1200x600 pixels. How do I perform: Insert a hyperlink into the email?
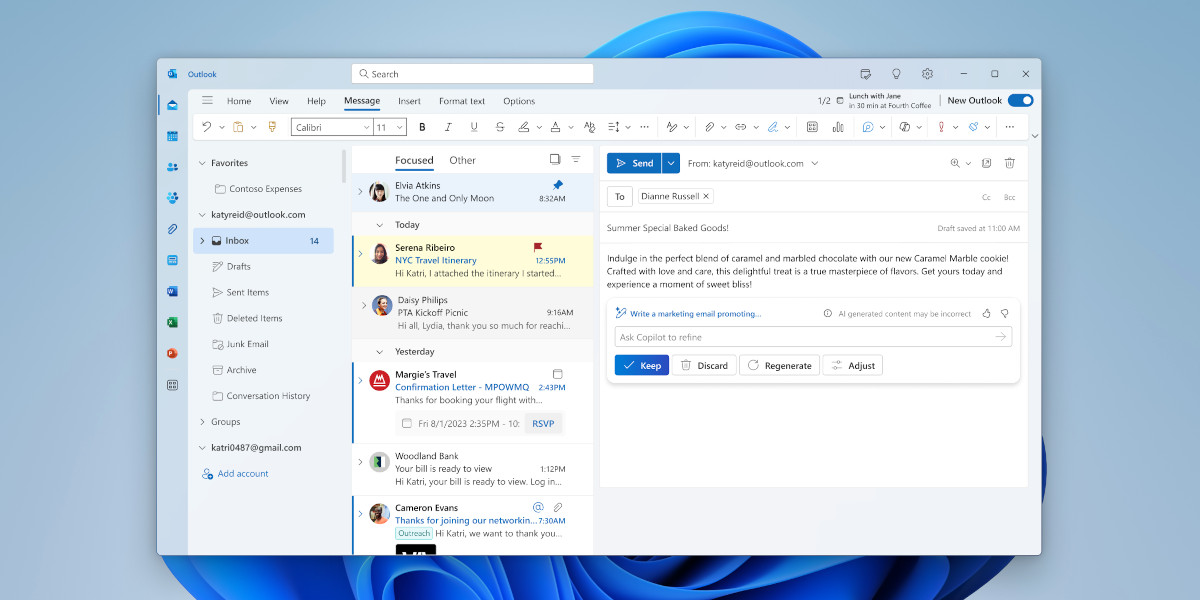tap(740, 127)
